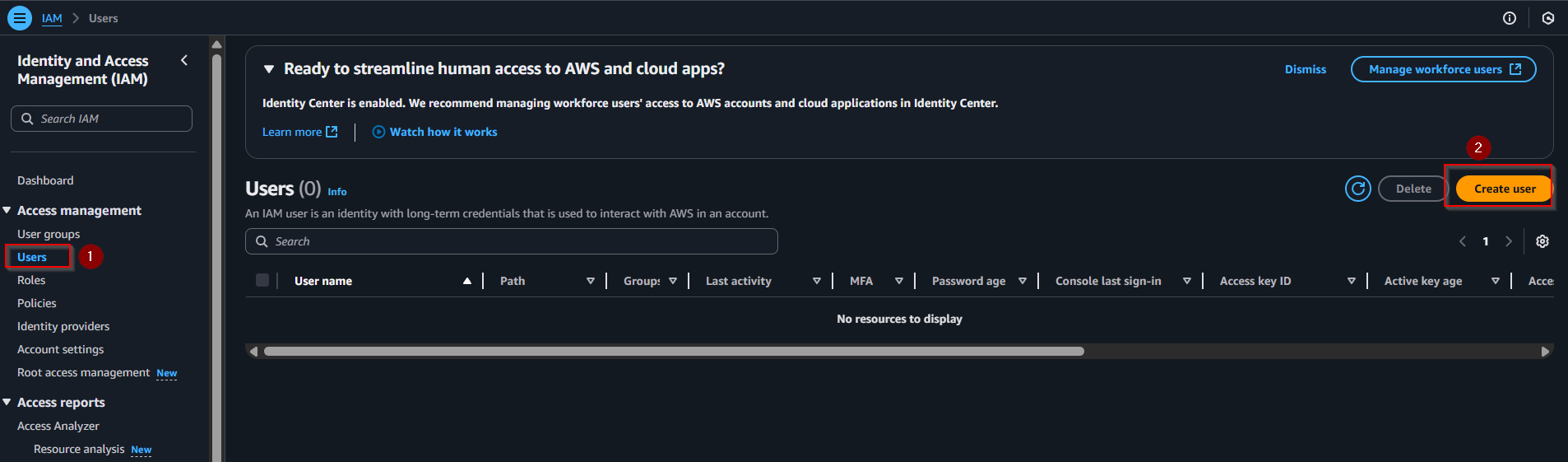Toggle the select-all users checkbox

[x=262, y=280]
